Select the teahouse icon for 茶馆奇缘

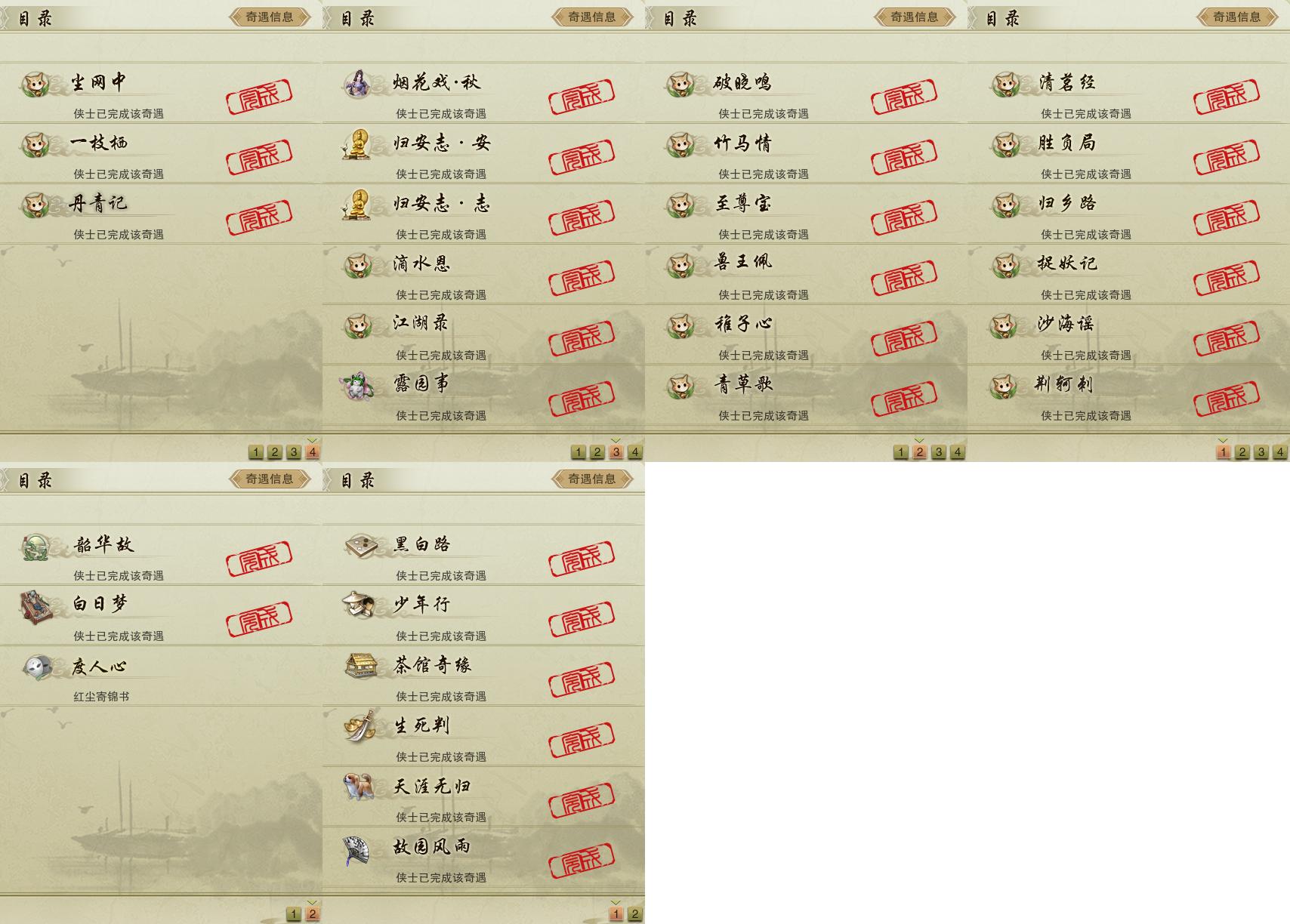point(360,666)
